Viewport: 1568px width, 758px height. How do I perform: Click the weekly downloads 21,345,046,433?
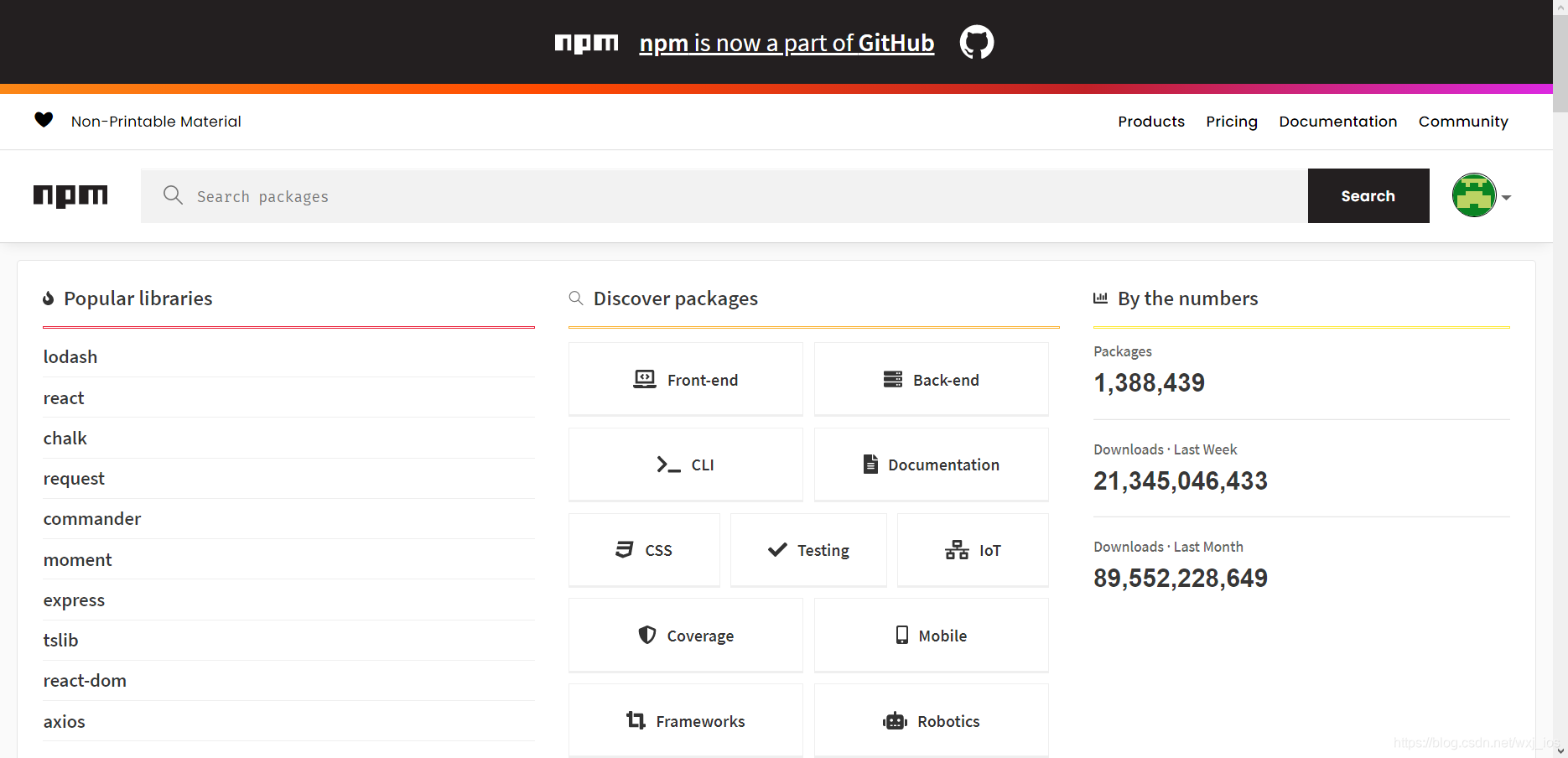(1181, 481)
